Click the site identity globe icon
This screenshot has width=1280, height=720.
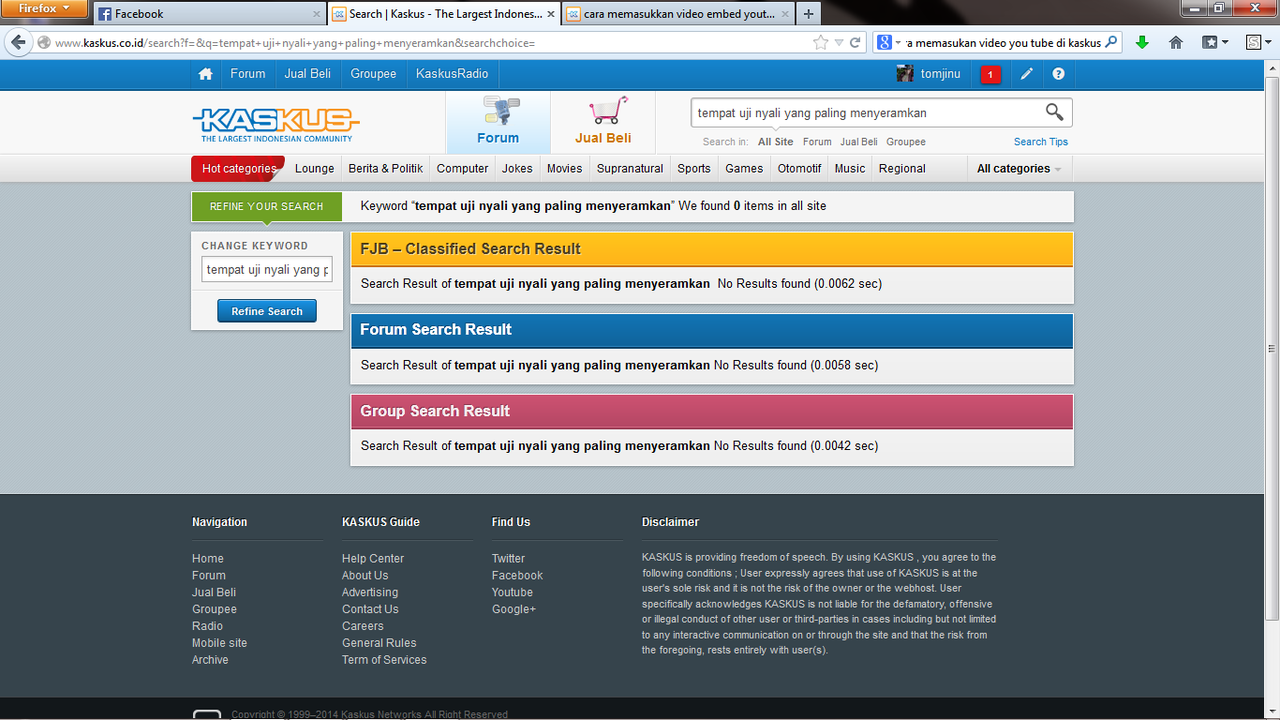[43, 43]
